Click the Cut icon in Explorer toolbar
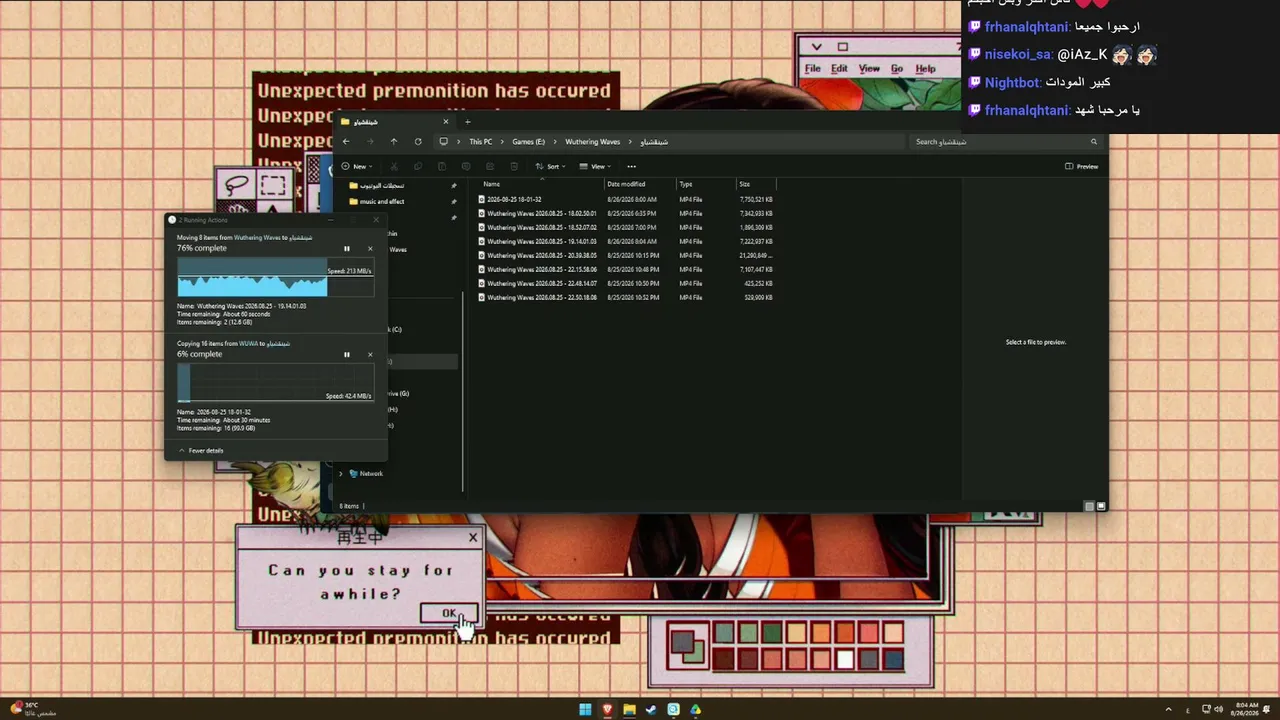This screenshot has width=1280, height=720. pos(394,167)
